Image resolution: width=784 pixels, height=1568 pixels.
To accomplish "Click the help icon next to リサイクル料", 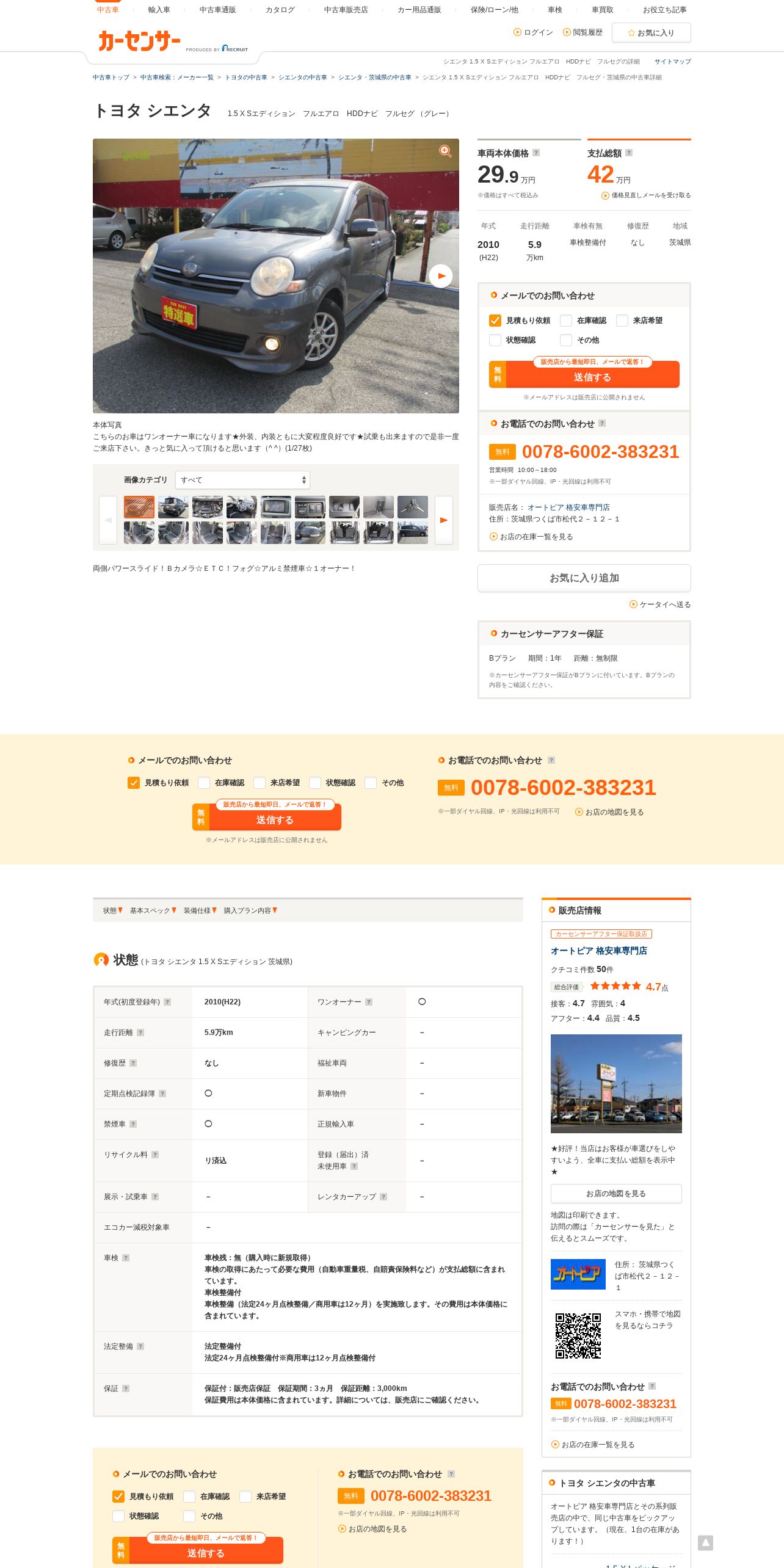I will pos(155,1155).
